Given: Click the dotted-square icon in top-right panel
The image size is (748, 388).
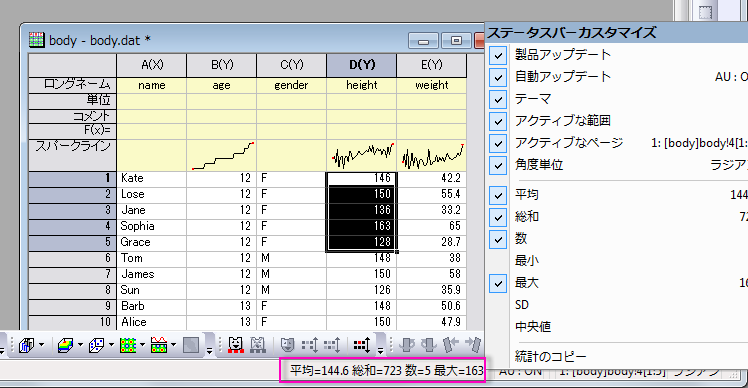Looking at the screenshot, I should 705,12.
